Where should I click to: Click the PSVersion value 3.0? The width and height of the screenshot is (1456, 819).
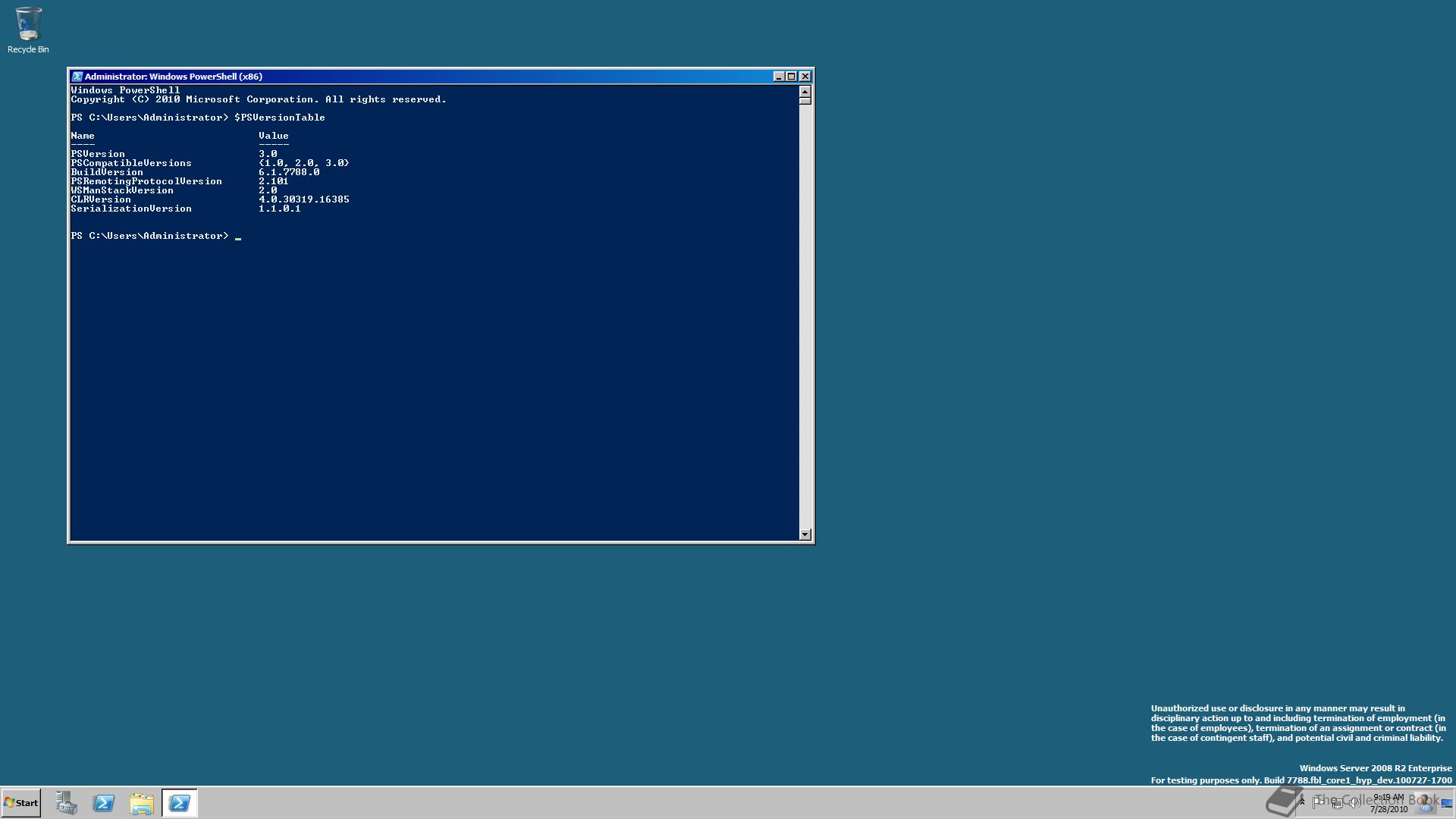[268, 154]
